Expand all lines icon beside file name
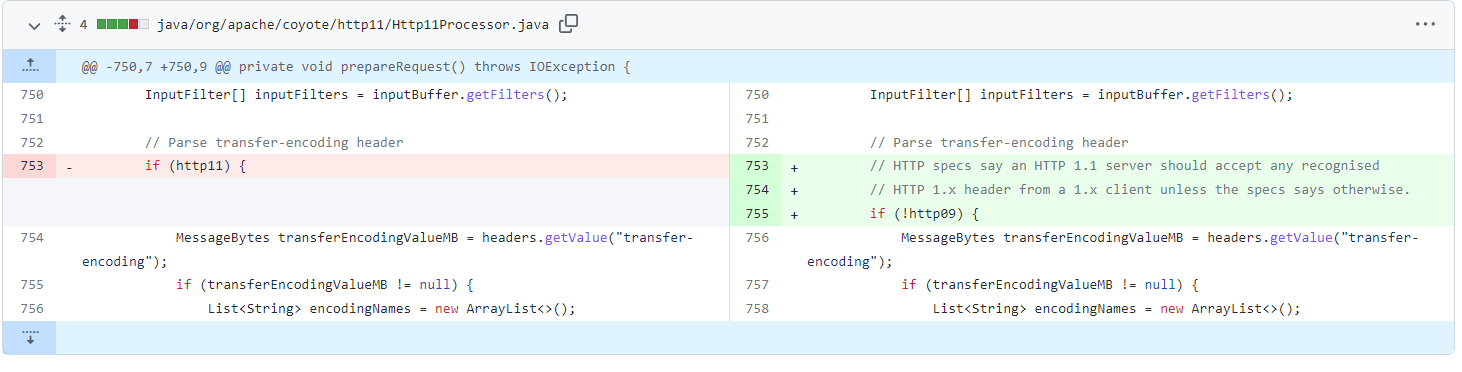This screenshot has width=1462, height=372. pyautogui.click(x=62, y=24)
